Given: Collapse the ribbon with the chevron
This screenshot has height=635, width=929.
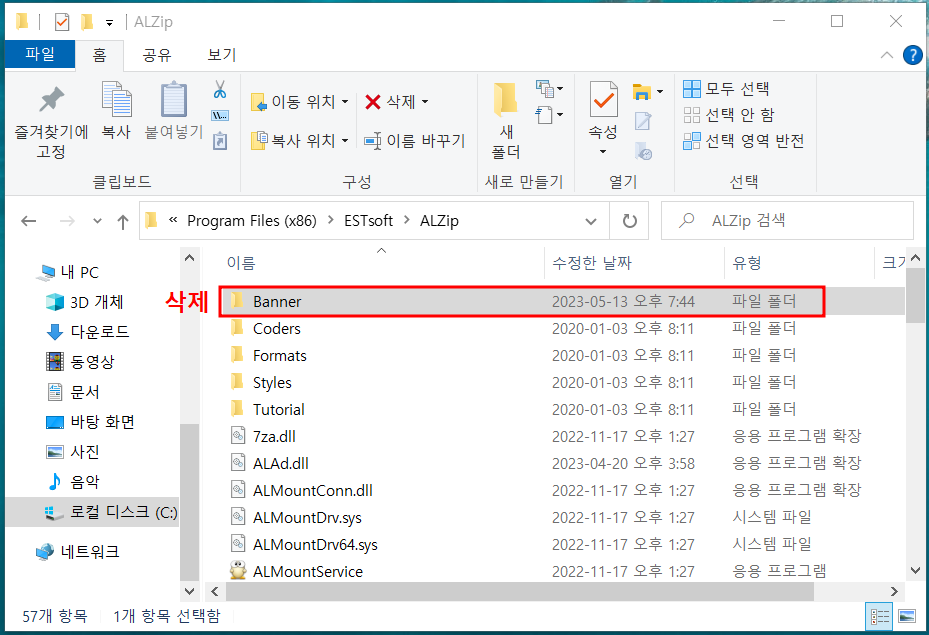Looking at the screenshot, I should click(887, 55).
